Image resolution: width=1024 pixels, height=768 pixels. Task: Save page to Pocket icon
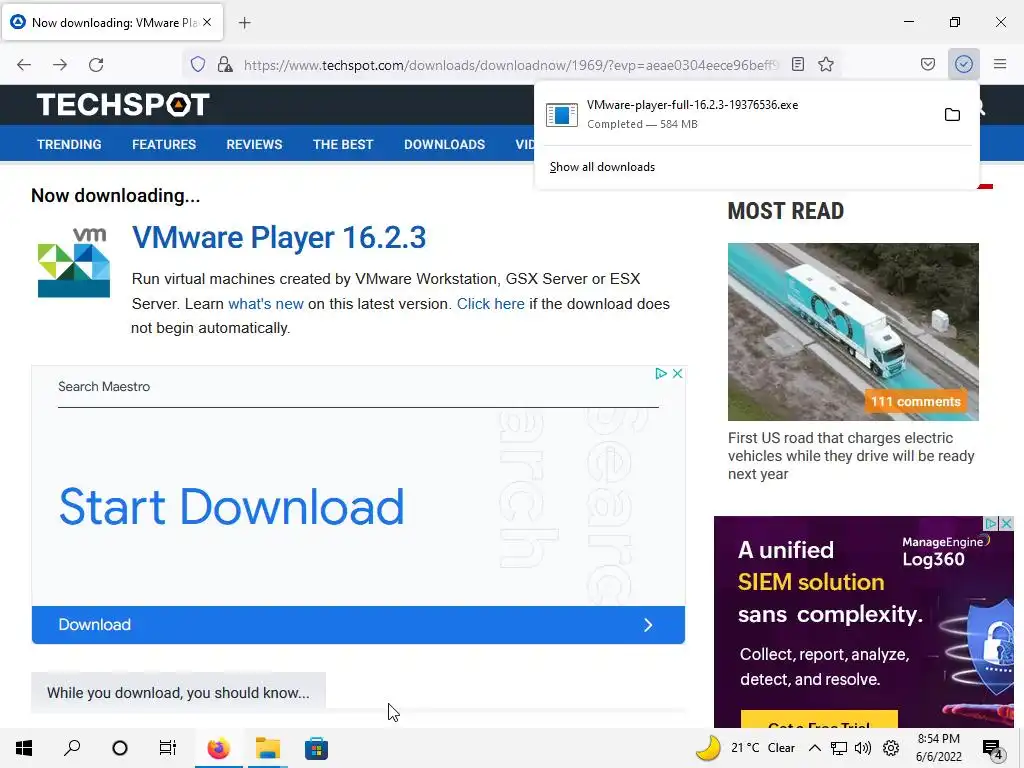click(927, 64)
